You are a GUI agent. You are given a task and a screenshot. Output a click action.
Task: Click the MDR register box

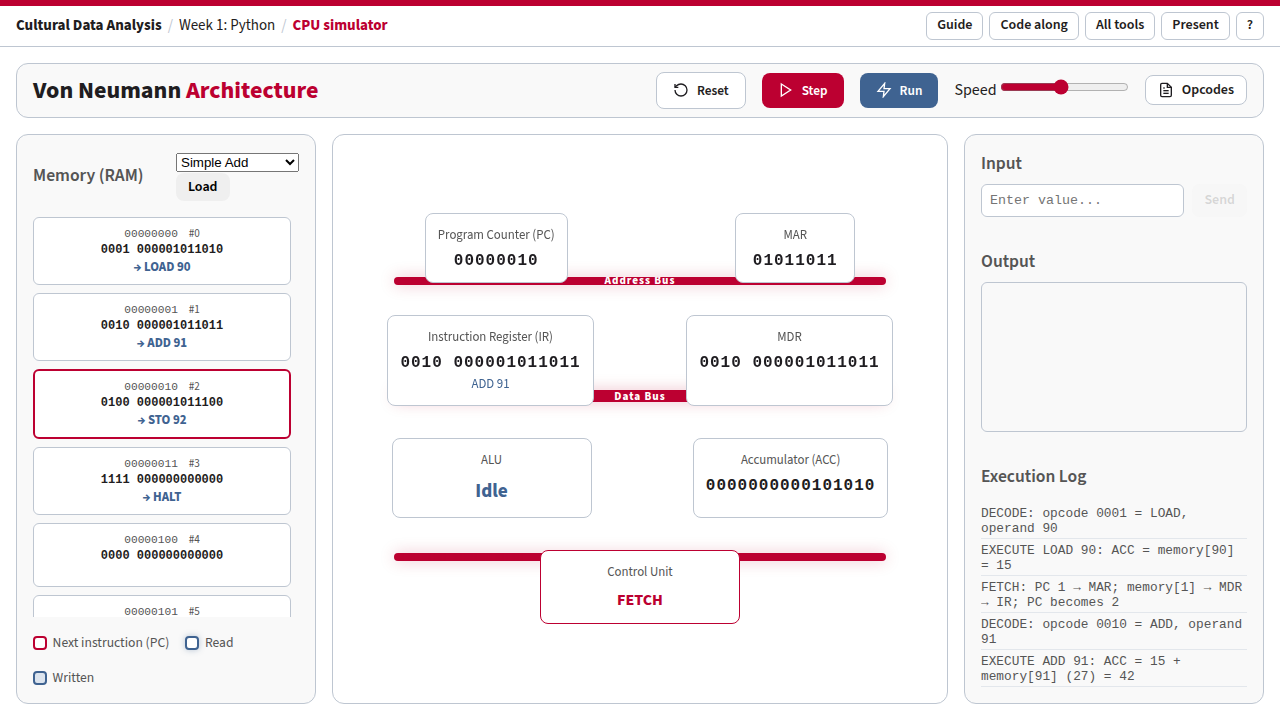coord(789,361)
